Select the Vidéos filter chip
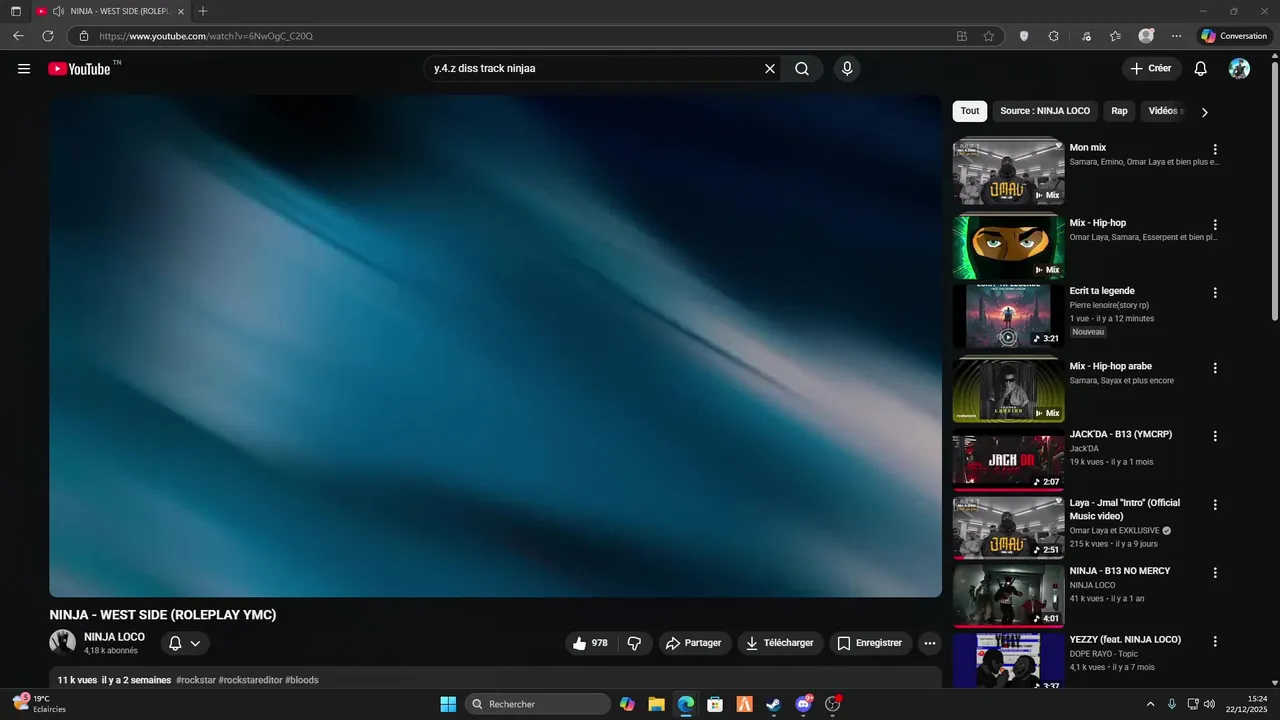The image size is (1280, 720). pyautogui.click(x=1163, y=111)
